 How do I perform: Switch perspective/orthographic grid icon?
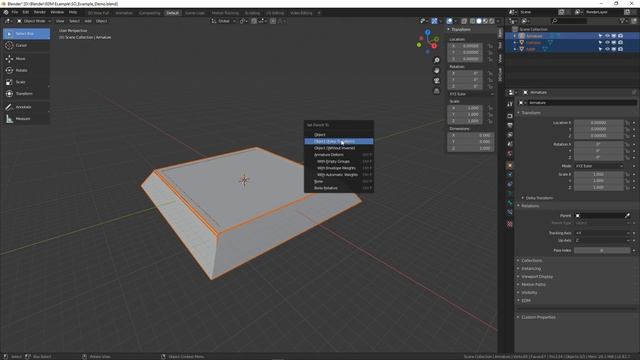pyautogui.click(x=437, y=91)
